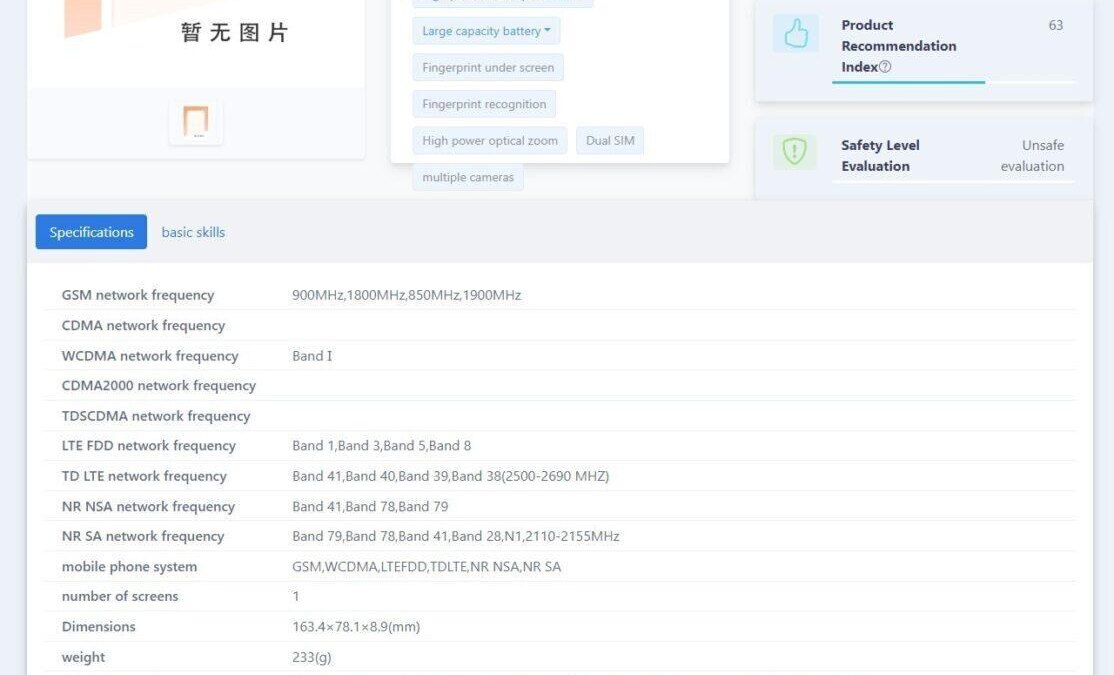Open the Specifications tab
Viewport: 1114px width, 675px height.
[91, 232]
